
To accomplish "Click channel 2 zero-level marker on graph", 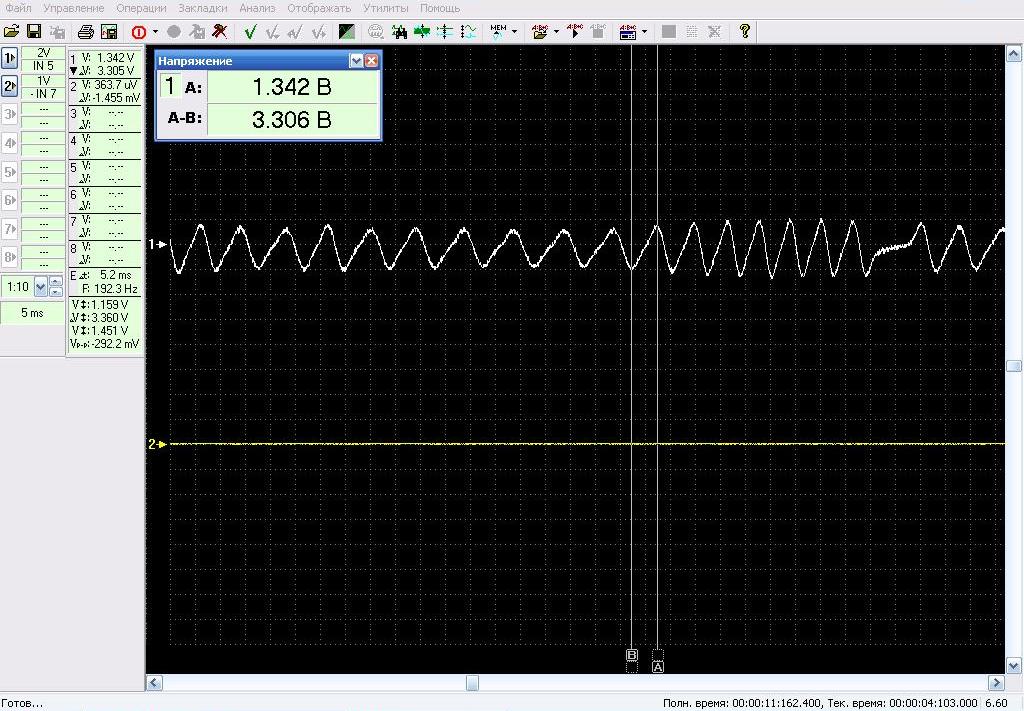I will [157, 444].
